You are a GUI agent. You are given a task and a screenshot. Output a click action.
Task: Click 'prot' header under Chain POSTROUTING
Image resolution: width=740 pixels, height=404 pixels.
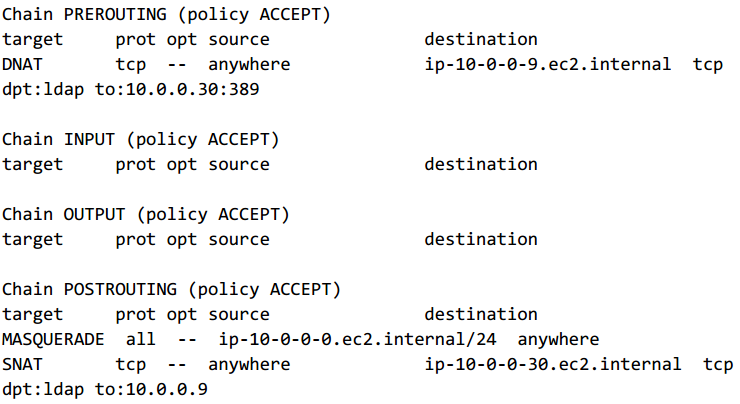click(x=135, y=314)
